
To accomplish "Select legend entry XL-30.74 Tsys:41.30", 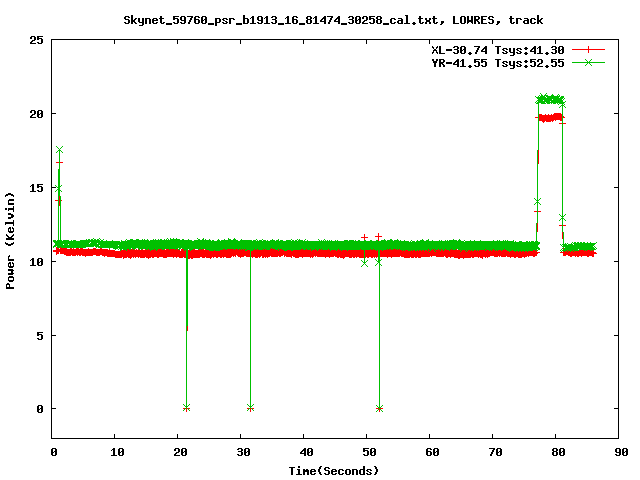I will point(498,50).
